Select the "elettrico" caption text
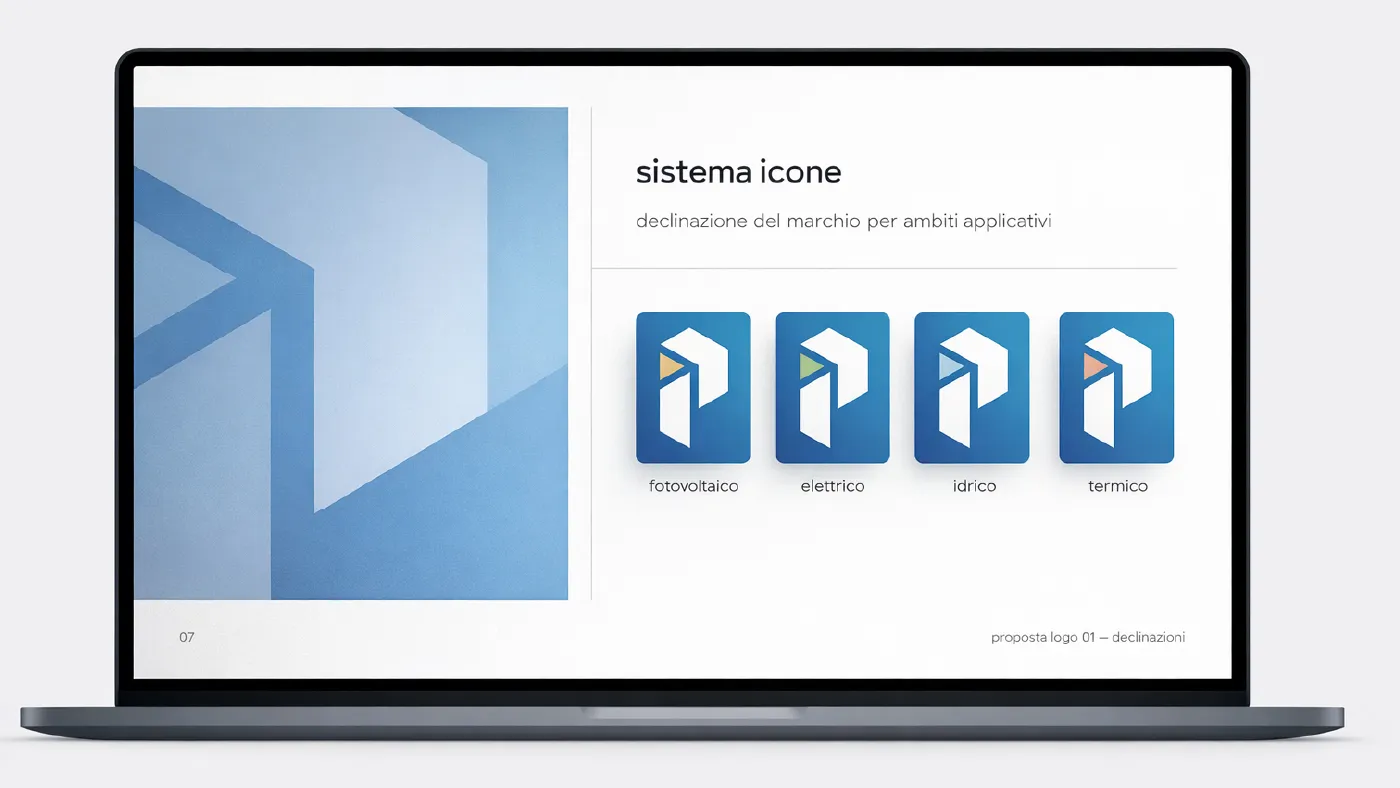The width and height of the screenshot is (1400, 788). point(832,487)
